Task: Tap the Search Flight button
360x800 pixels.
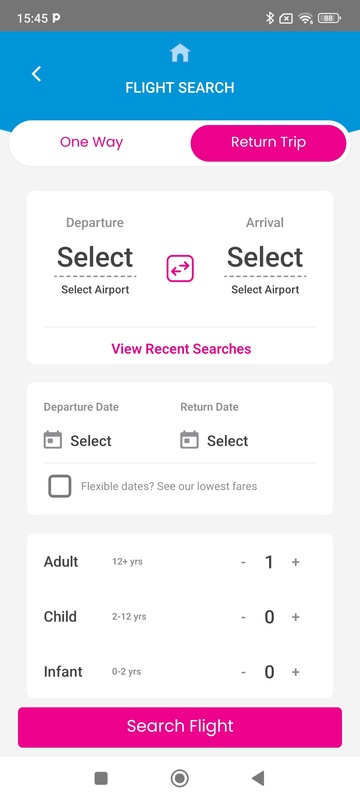Action: click(x=180, y=727)
